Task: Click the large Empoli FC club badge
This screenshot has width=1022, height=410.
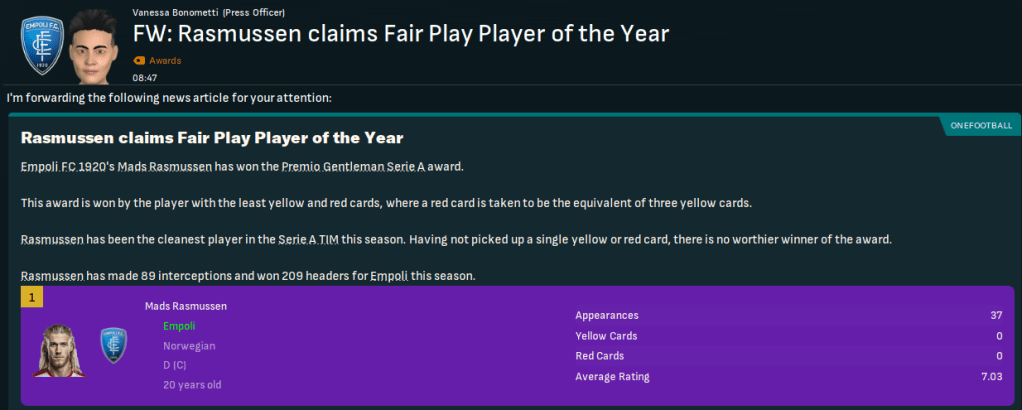Action: 41,44
